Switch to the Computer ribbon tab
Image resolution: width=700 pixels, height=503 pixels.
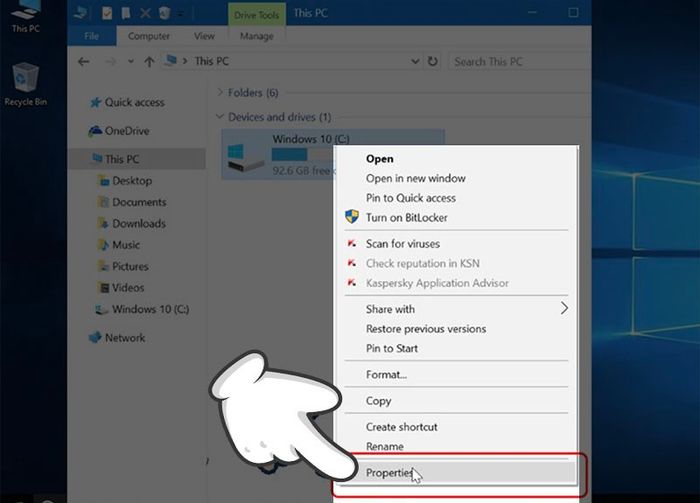click(x=149, y=36)
